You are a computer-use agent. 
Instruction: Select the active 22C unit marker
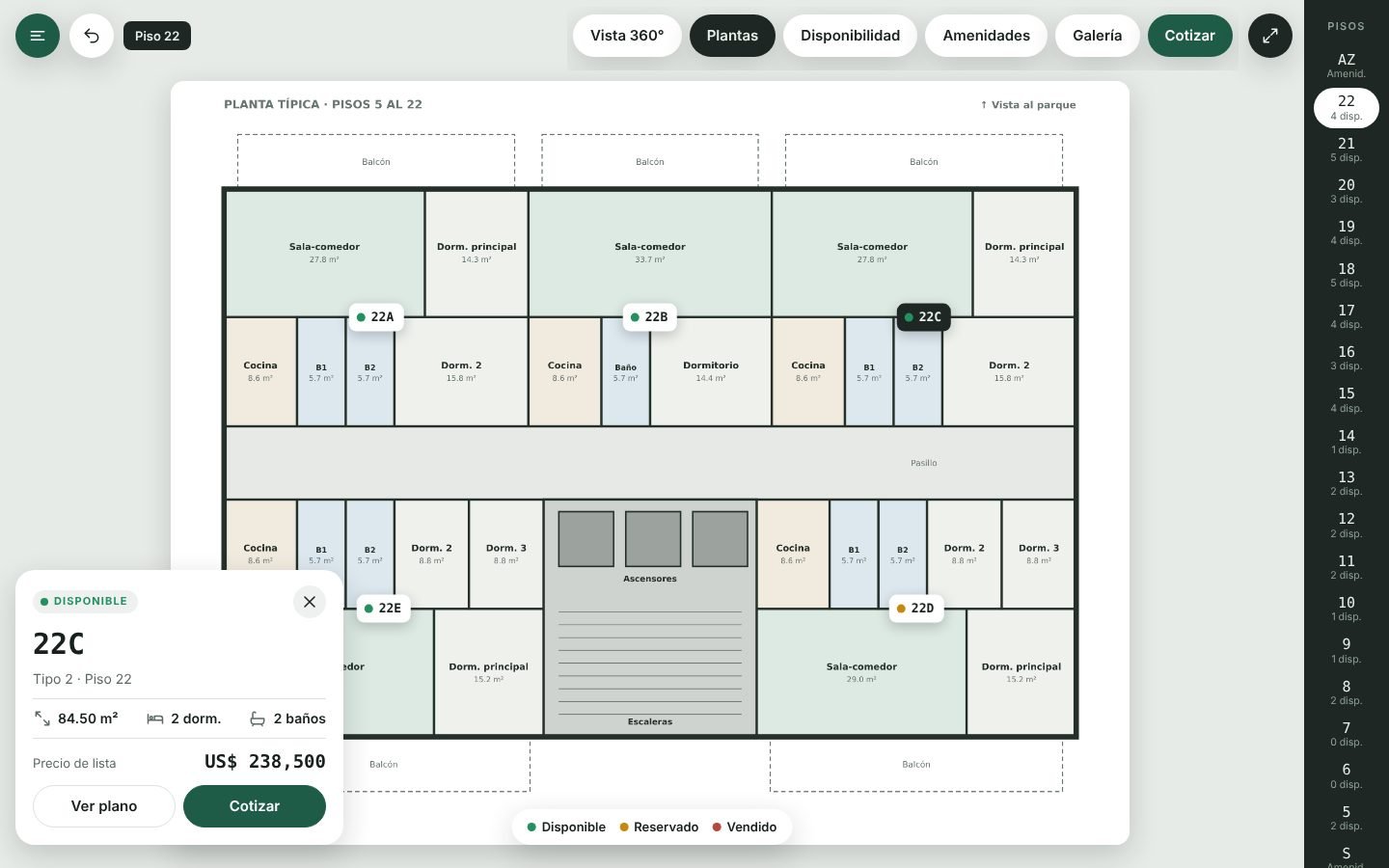pyautogui.click(x=924, y=316)
